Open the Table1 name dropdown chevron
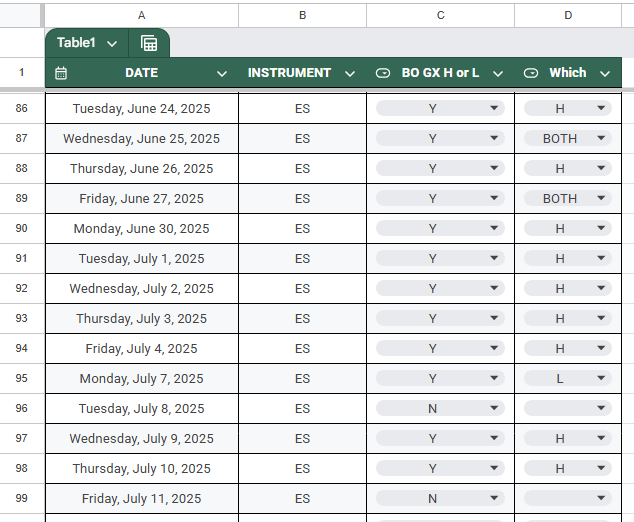This screenshot has width=634, height=522. pos(112,43)
